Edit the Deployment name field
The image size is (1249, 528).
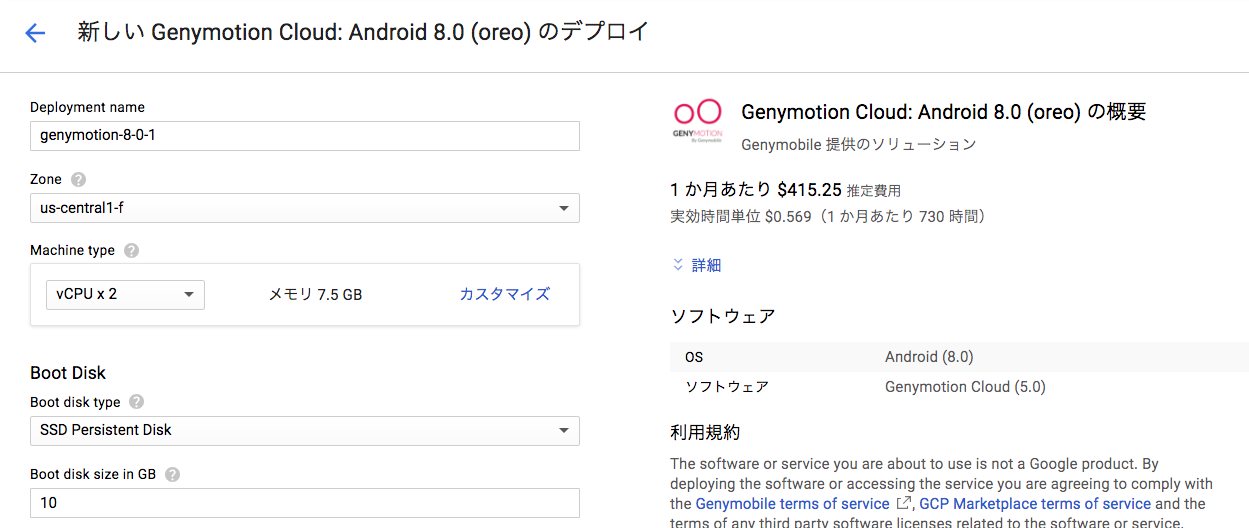click(305, 136)
